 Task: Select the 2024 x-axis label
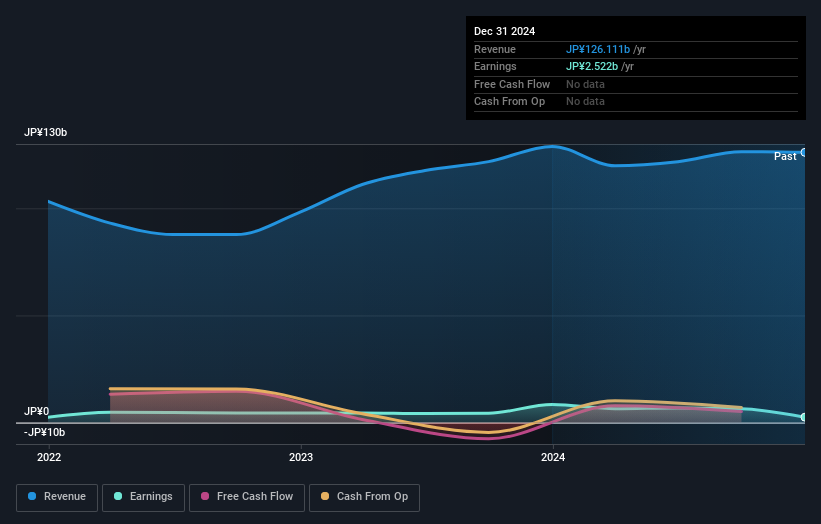(x=553, y=457)
